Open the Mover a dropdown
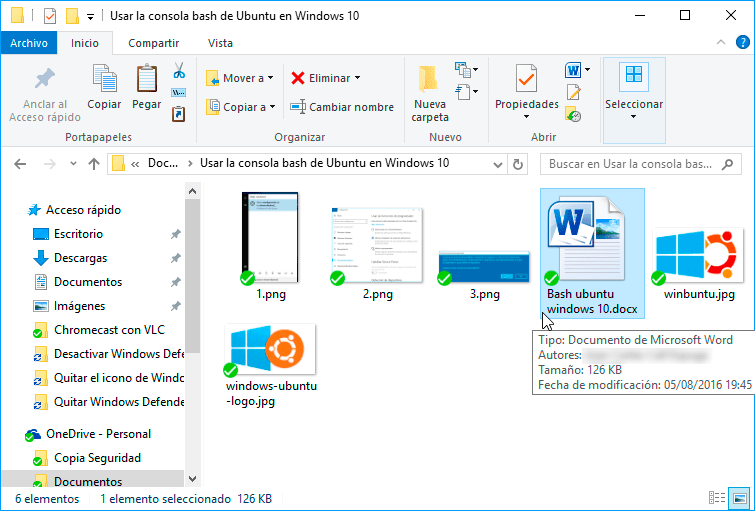 tap(240, 78)
